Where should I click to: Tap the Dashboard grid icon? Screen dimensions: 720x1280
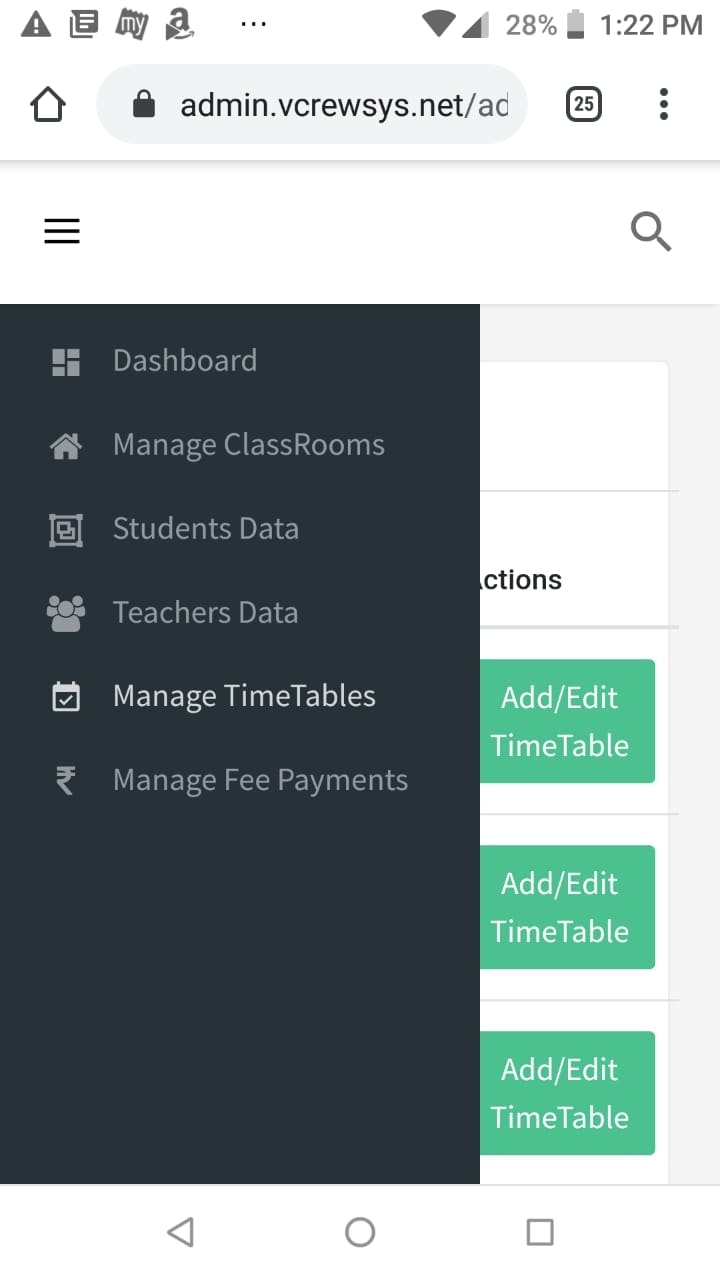(66, 361)
